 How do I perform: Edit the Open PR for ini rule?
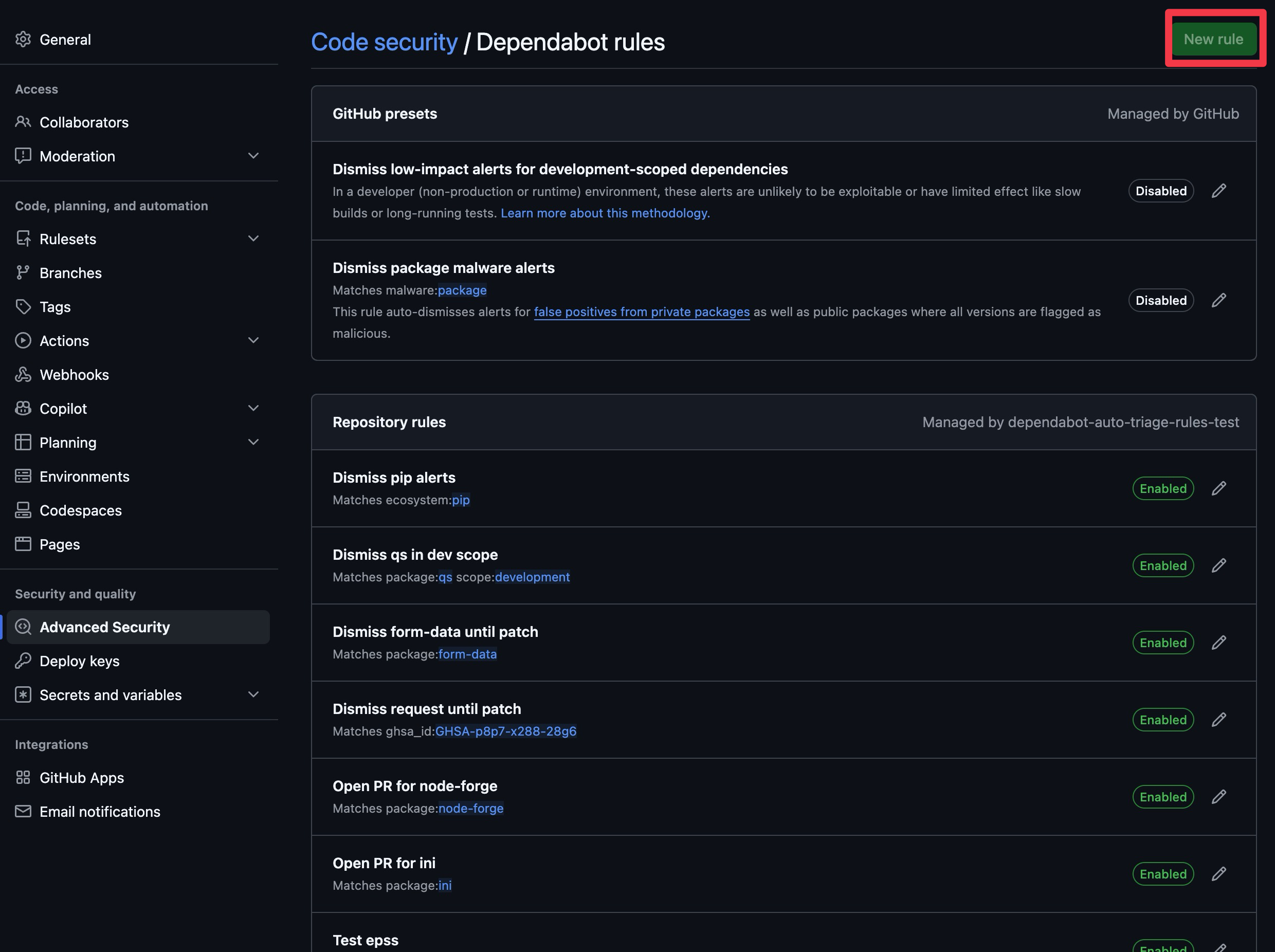pos(1219,874)
